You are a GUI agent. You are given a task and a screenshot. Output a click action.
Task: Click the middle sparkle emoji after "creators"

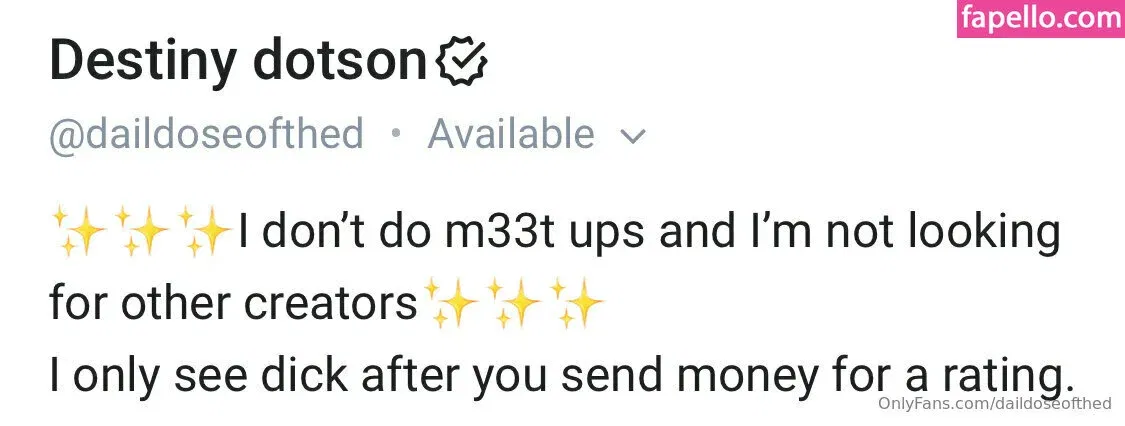pos(514,303)
